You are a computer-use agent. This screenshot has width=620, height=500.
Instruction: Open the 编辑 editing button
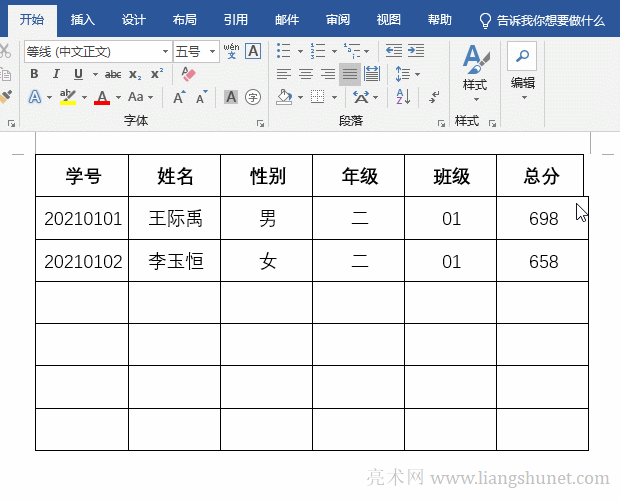tap(522, 72)
